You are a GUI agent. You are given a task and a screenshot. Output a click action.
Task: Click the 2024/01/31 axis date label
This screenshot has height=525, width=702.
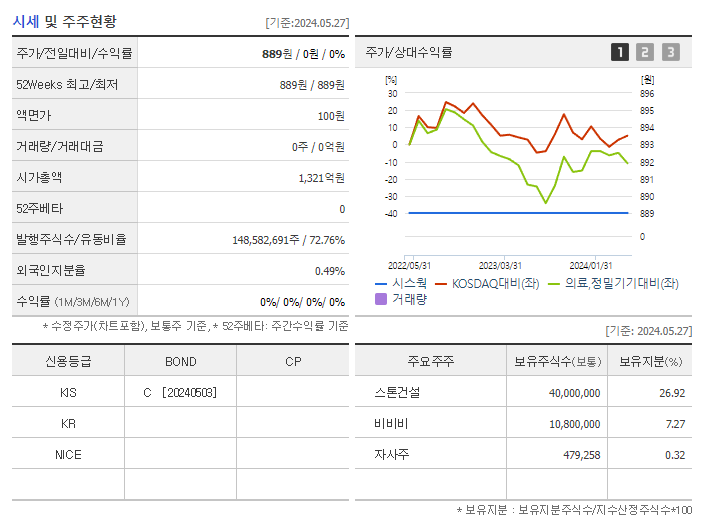click(x=591, y=265)
